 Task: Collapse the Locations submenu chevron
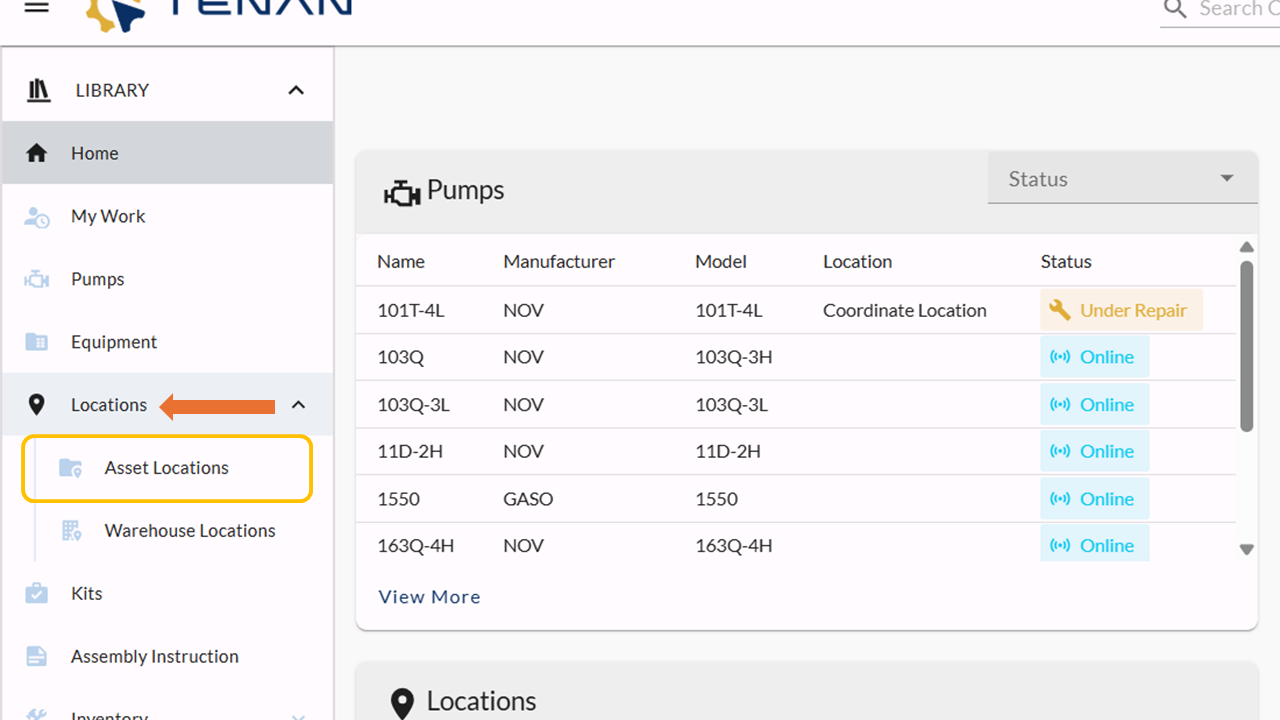[298, 405]
